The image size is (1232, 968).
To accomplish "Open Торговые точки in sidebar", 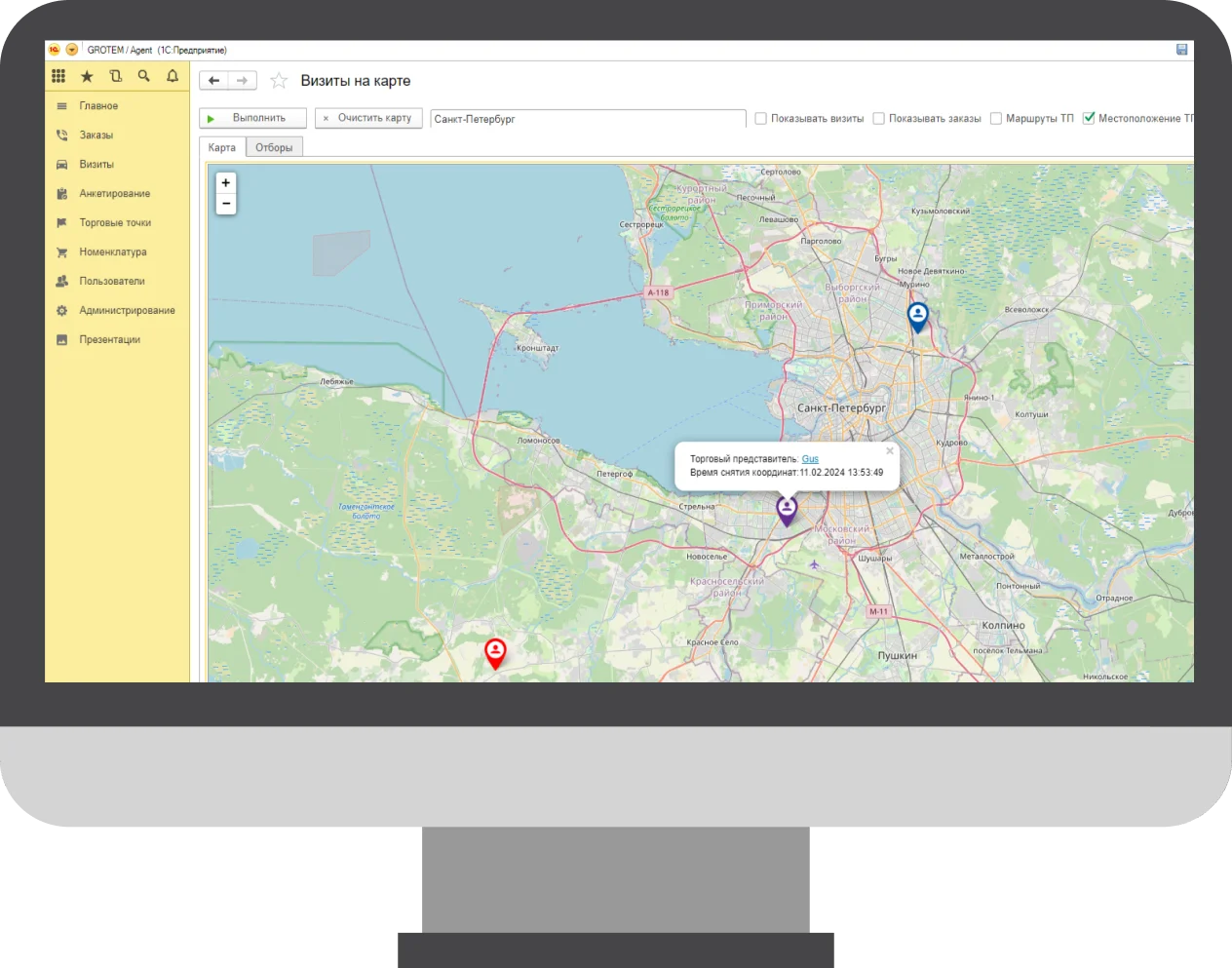I will tap(115, 222).
